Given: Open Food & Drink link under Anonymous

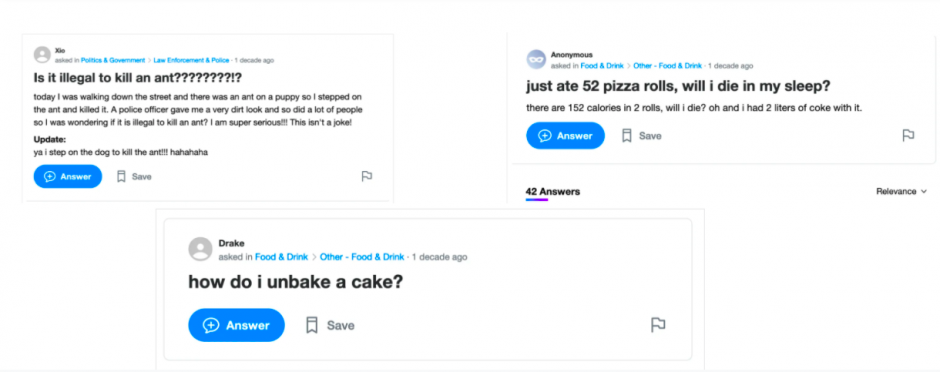Looking at the screenshot, I should [602, 66].
